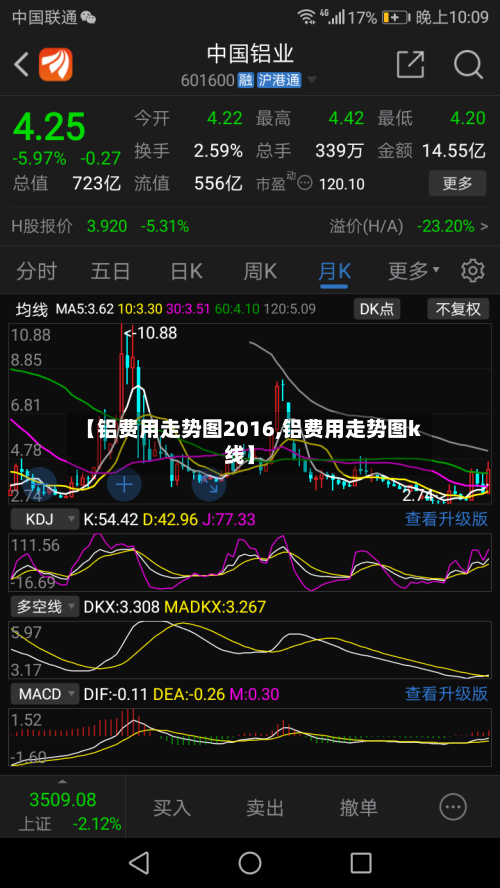This screenshot has height=888, width=500.
Task: Tap the 3509.08 Shanghai index value
Action: [63, 800]
